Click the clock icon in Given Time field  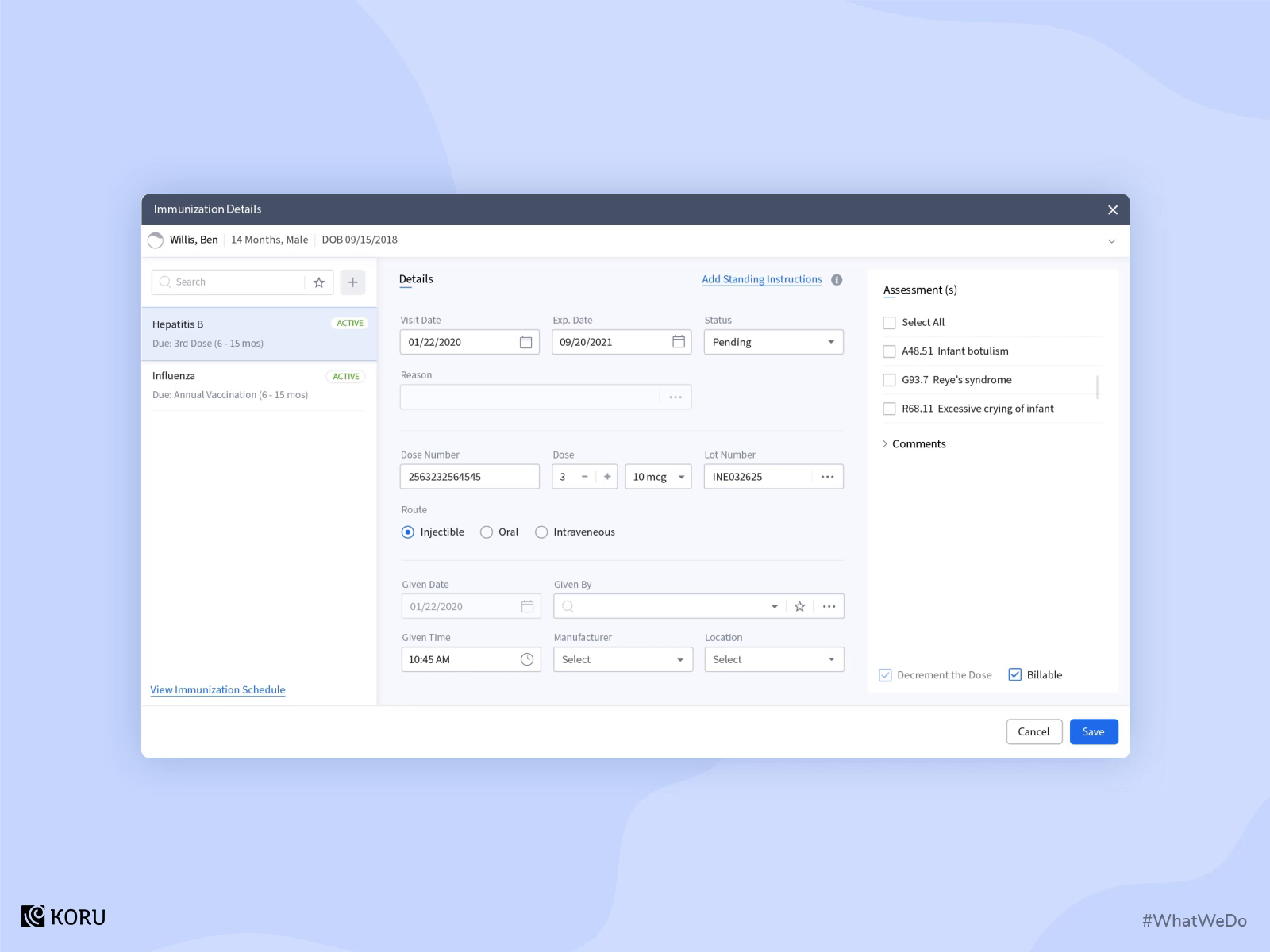coord(526,659)
